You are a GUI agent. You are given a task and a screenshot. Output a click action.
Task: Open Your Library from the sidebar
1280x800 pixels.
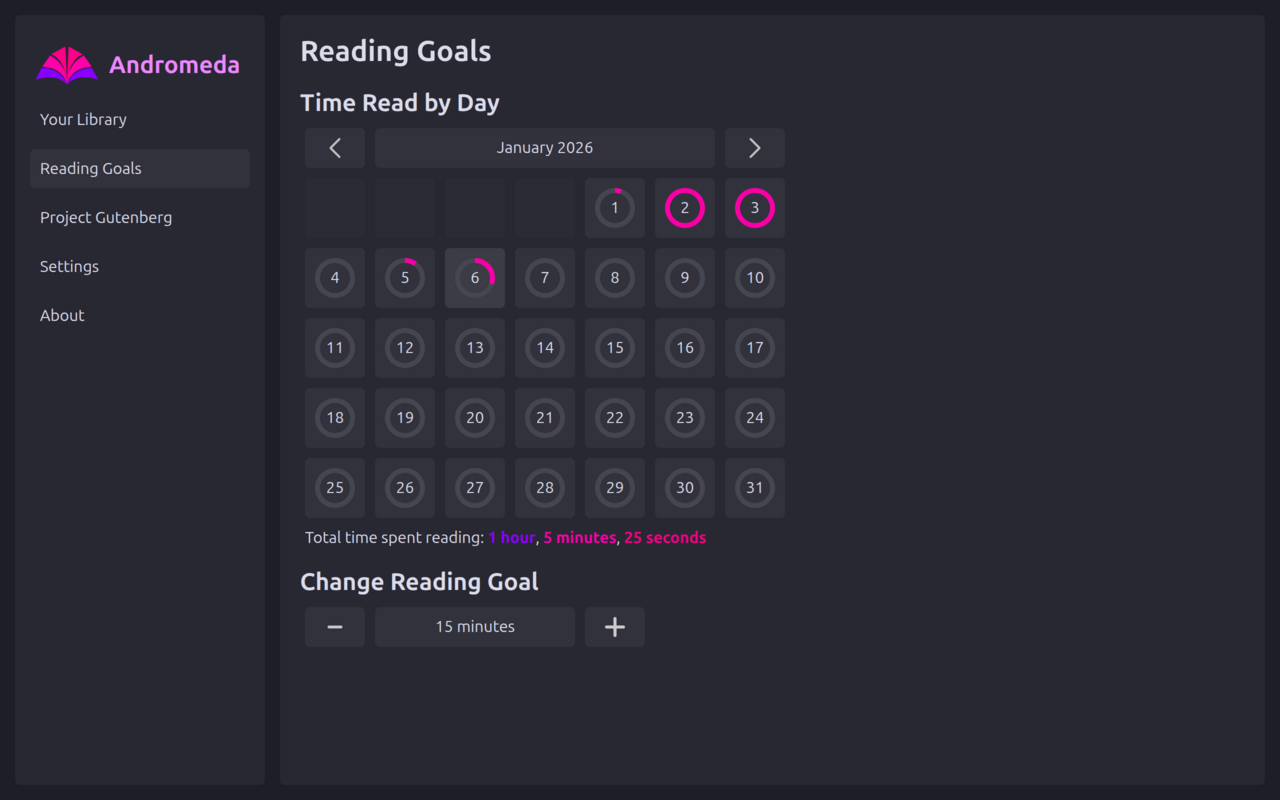(83, 119)
